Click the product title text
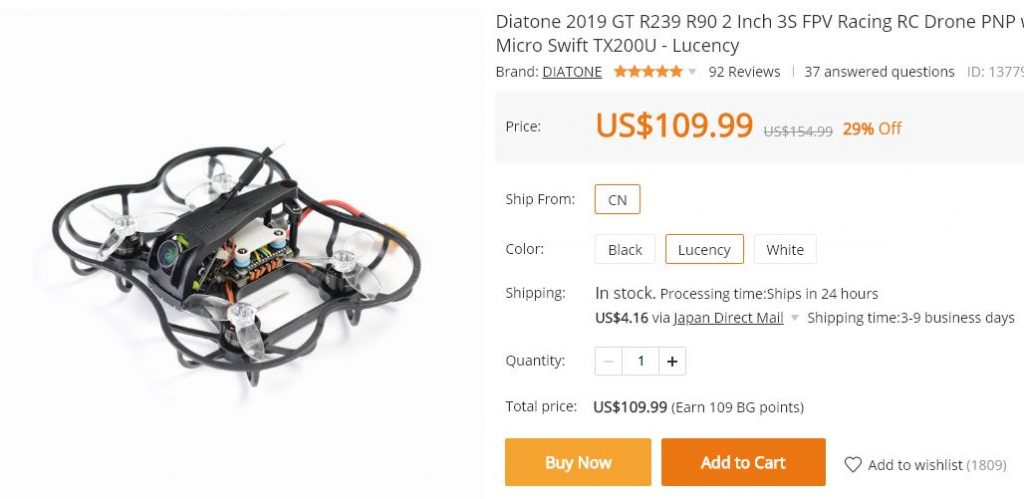The width and height of the screenshot is (1024, 499). (760, 33)
